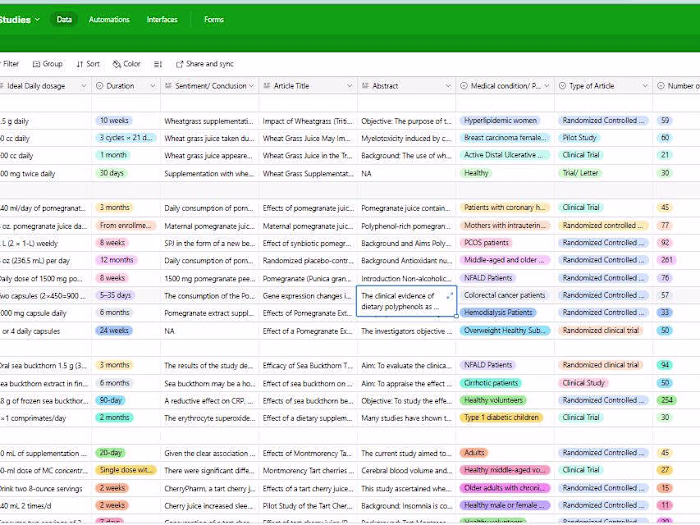700x525 pixels.
Task: Click the 'Trial/ Letter' article type tag
Action: click(580, 173)
